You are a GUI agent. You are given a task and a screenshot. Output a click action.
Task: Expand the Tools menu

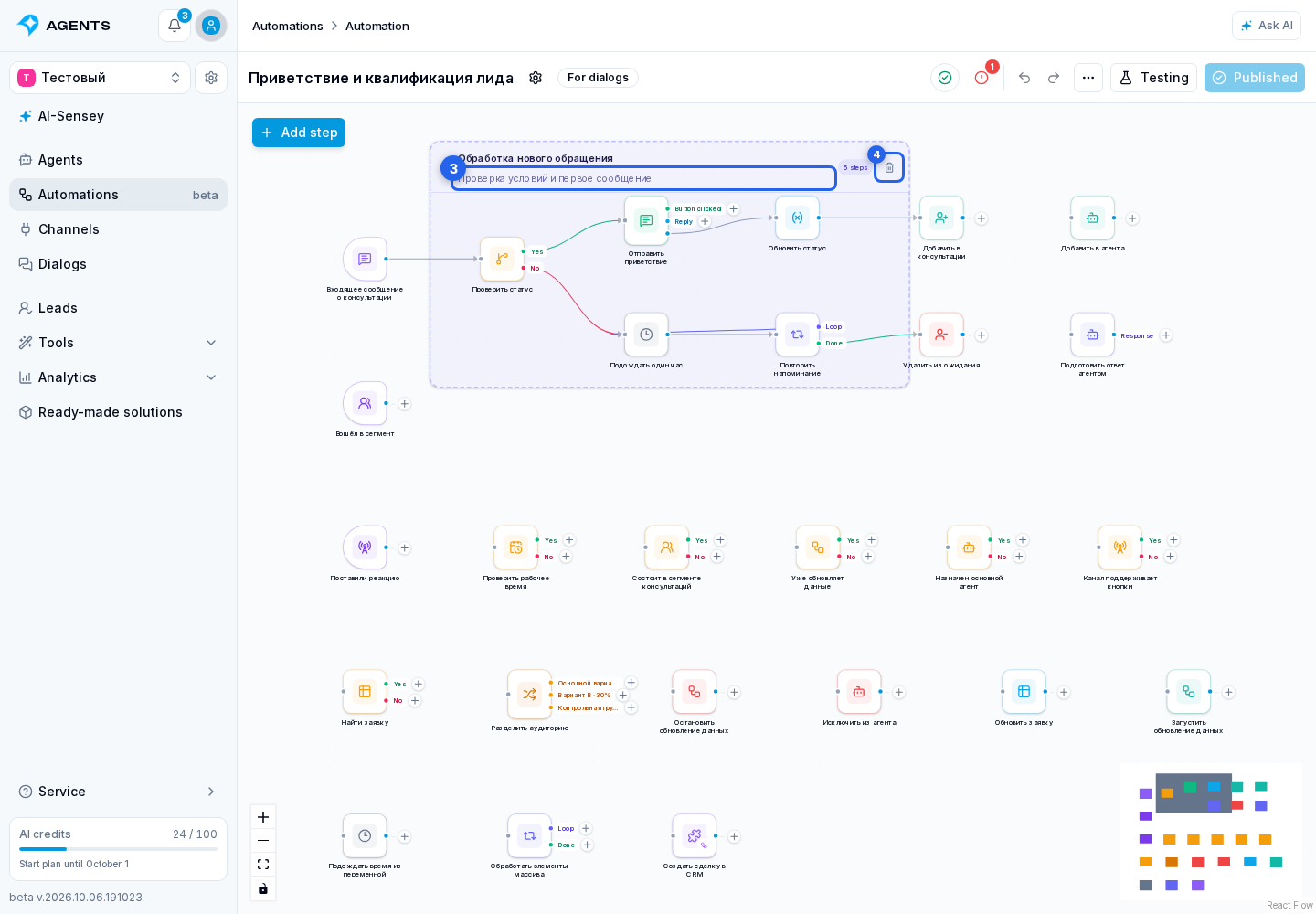click(x=118, y=343)
